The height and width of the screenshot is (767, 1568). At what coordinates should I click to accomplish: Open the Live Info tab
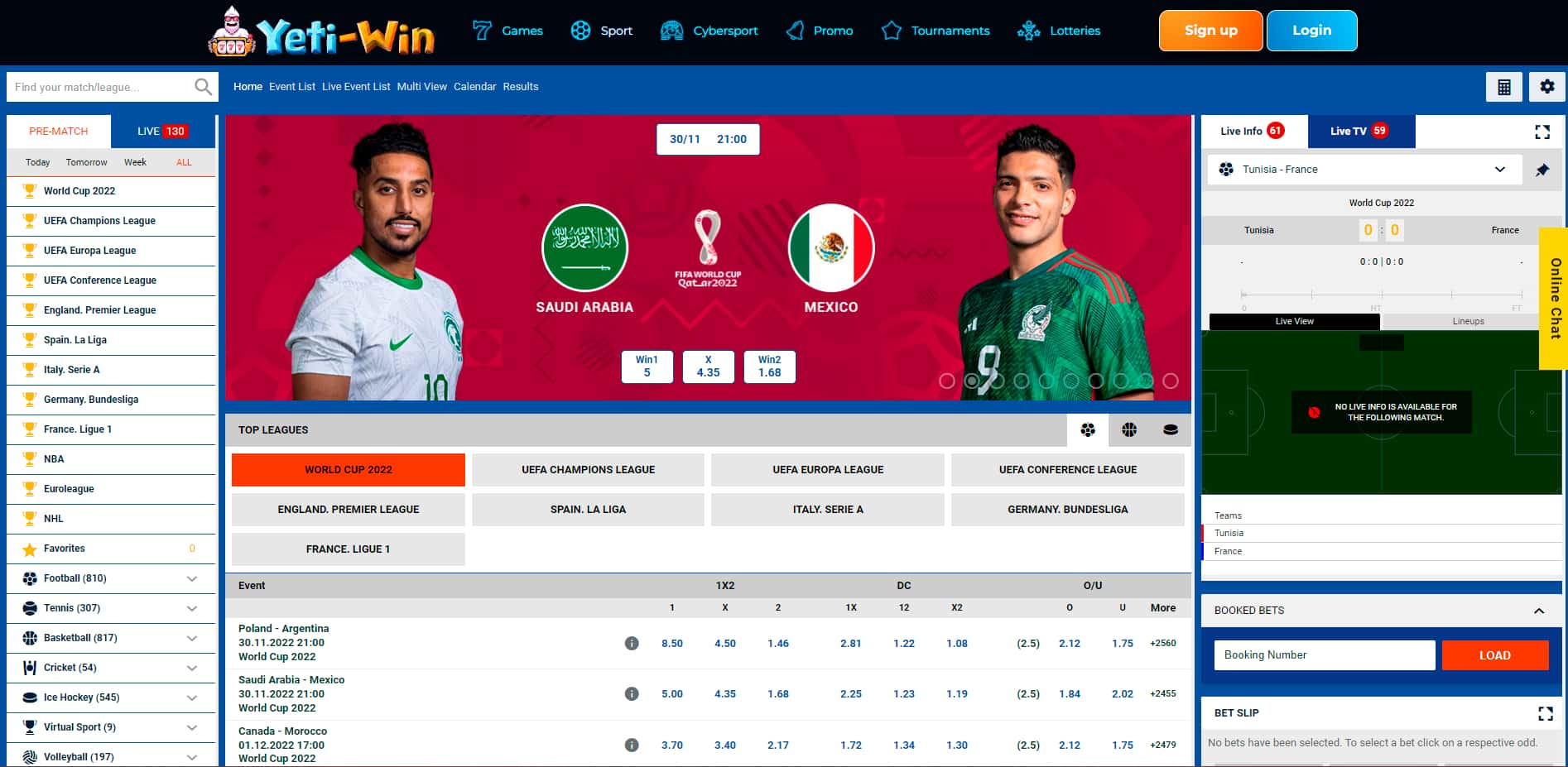pos(1254,132)
